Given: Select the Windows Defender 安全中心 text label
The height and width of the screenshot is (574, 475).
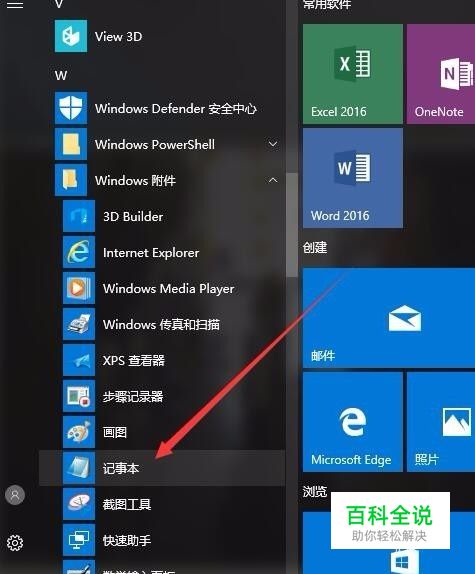Looking at the screenshot, I should (176, 108).
